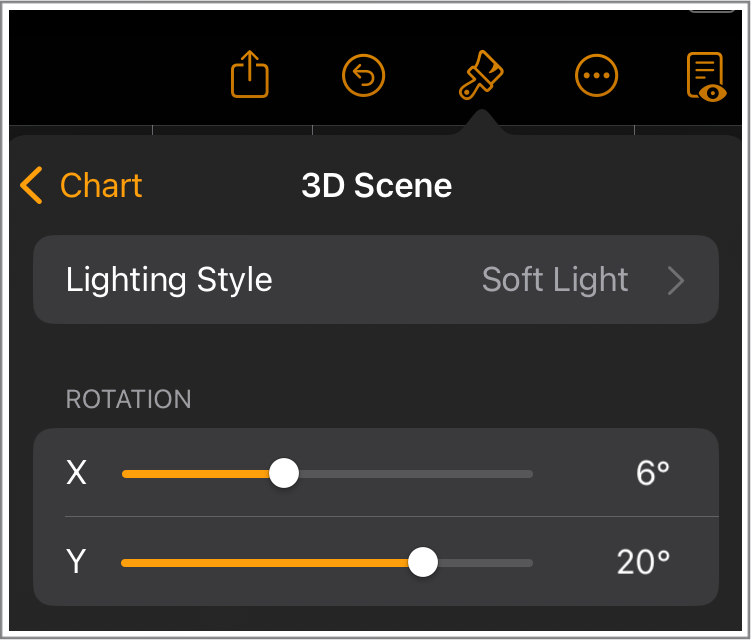Click the 6° X rotation value
752x640 pixels.
(652, 473)
